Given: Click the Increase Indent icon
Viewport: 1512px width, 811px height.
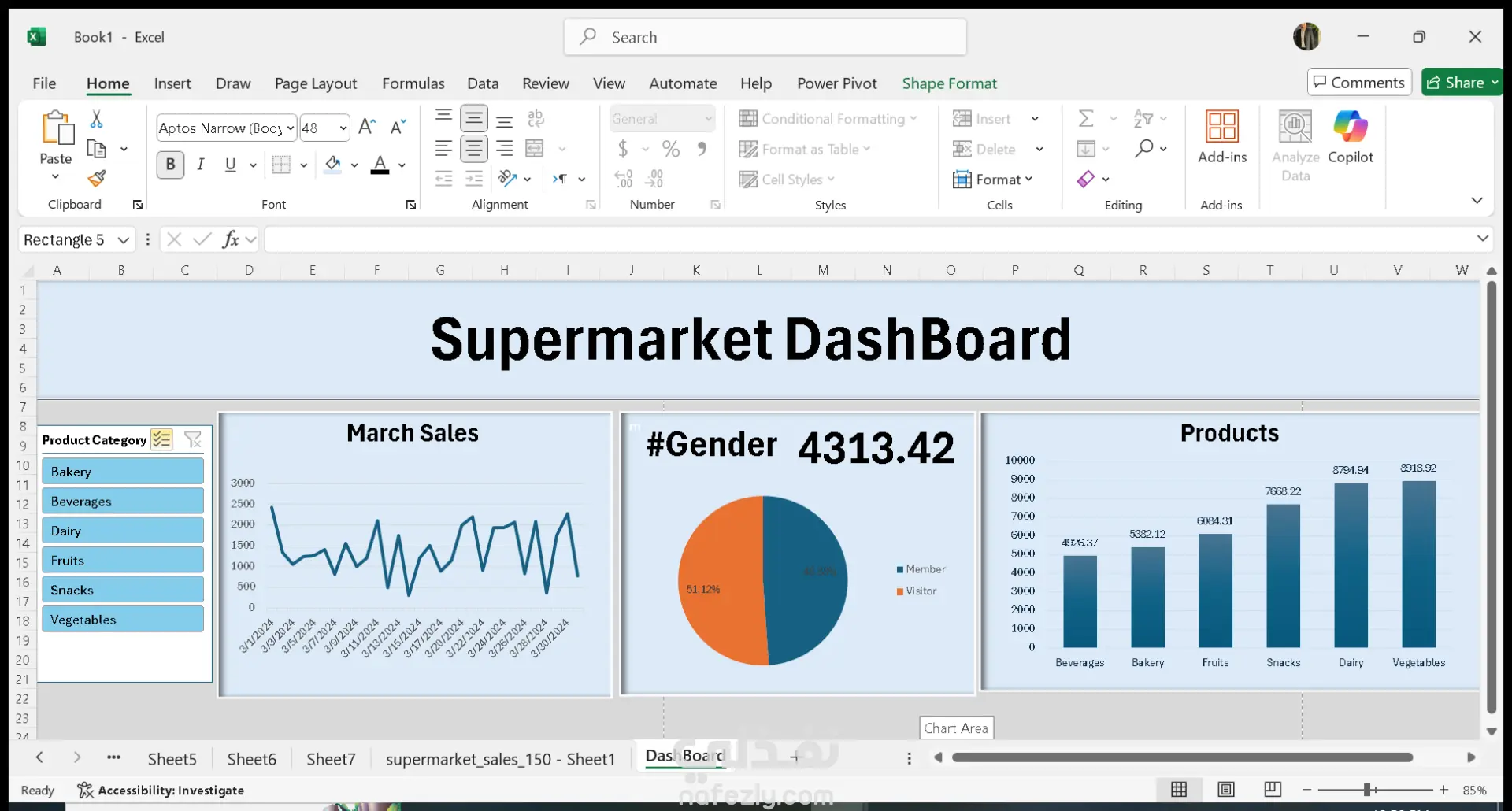Looking at the screenshot, I should pos(474,179).
